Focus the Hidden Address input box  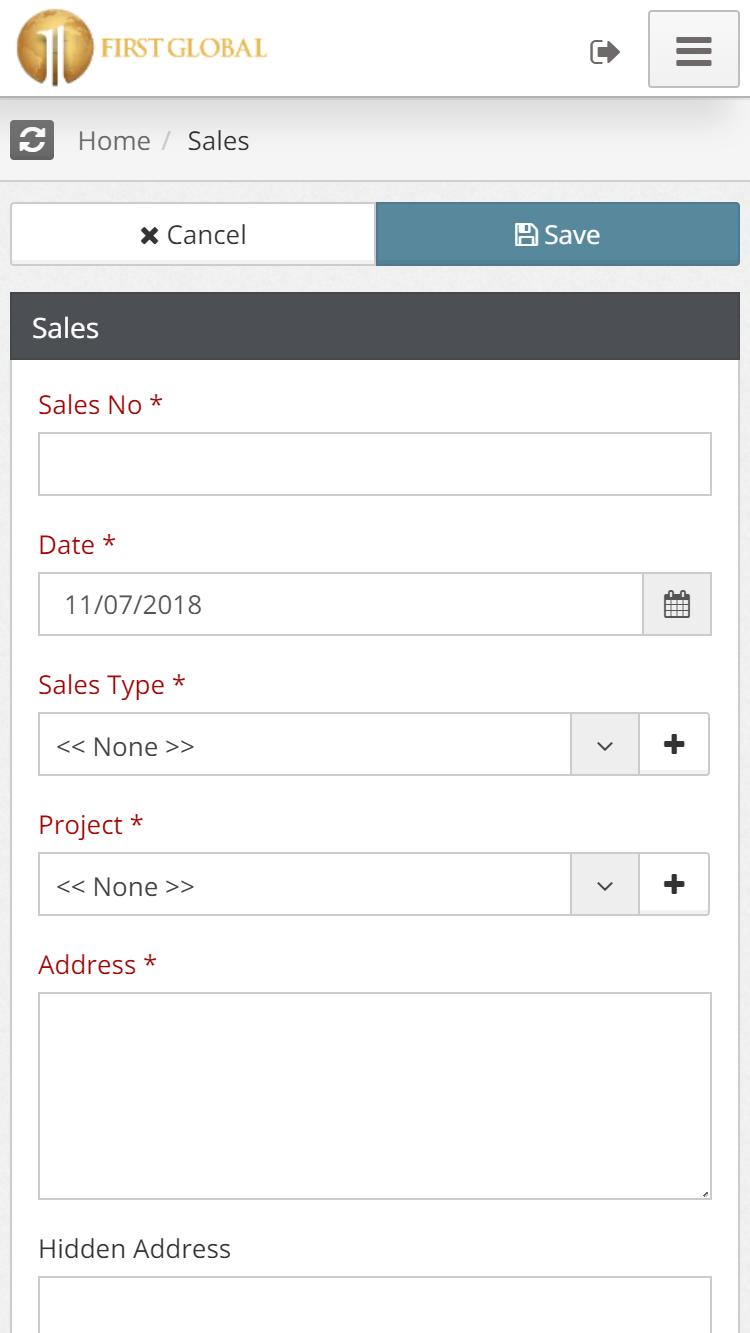pyautogui.click(x=375, y=1305)
